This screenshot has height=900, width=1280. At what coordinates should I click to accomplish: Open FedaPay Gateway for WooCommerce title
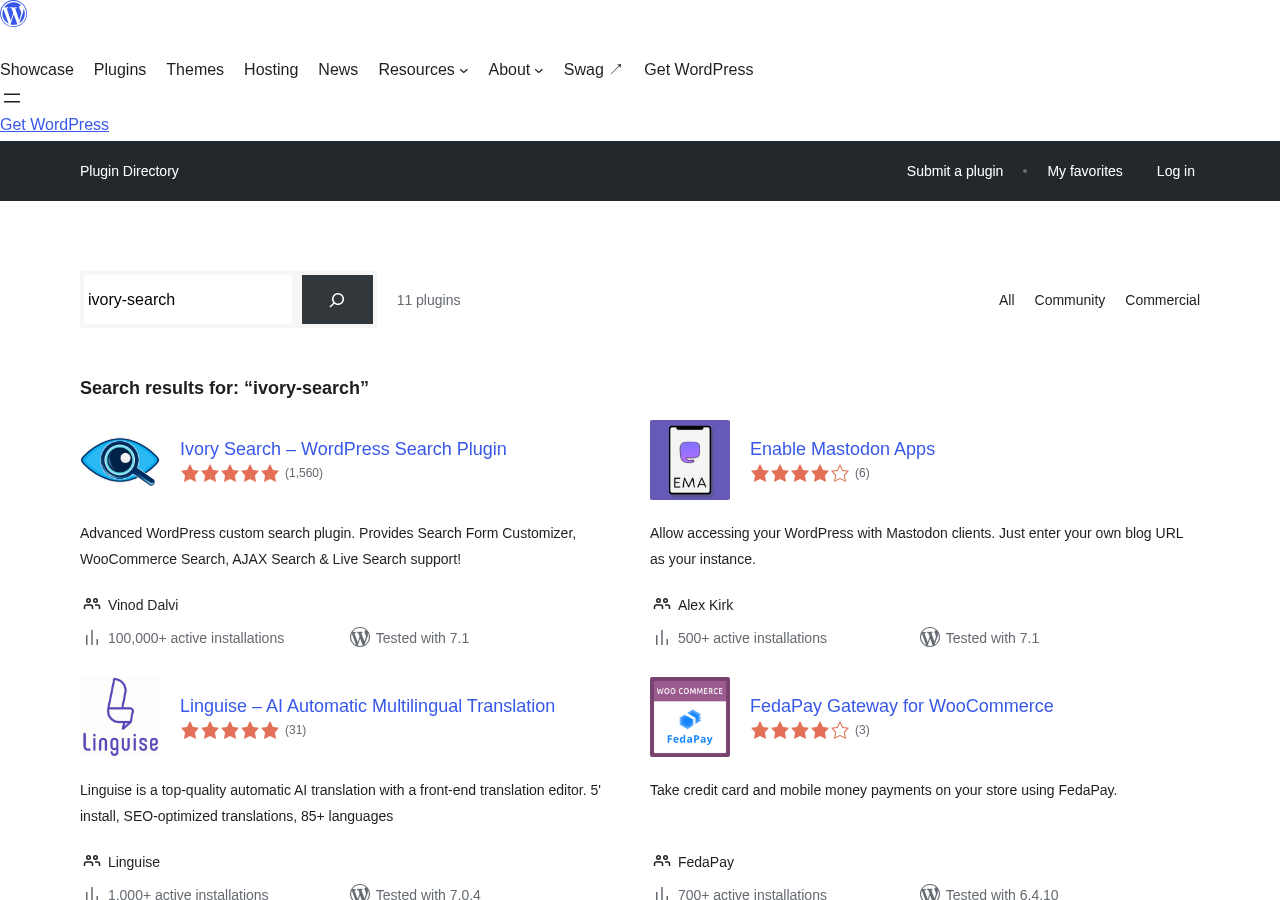[x=902, y=706]
